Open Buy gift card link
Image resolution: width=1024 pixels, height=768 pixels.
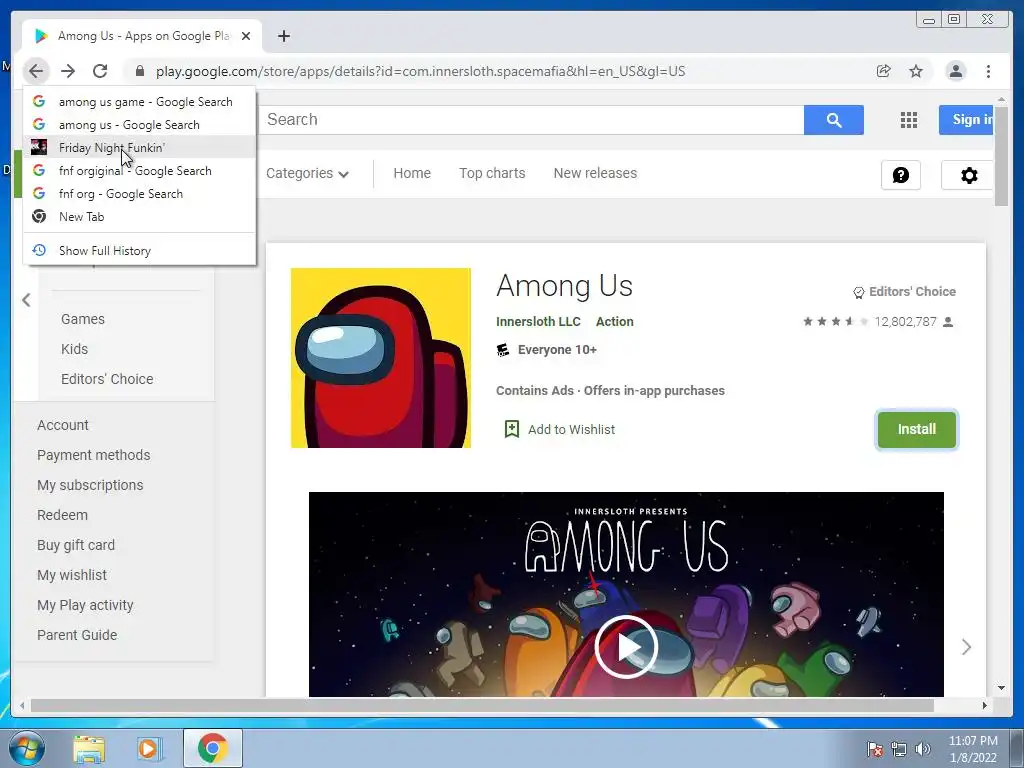(76, 545)
